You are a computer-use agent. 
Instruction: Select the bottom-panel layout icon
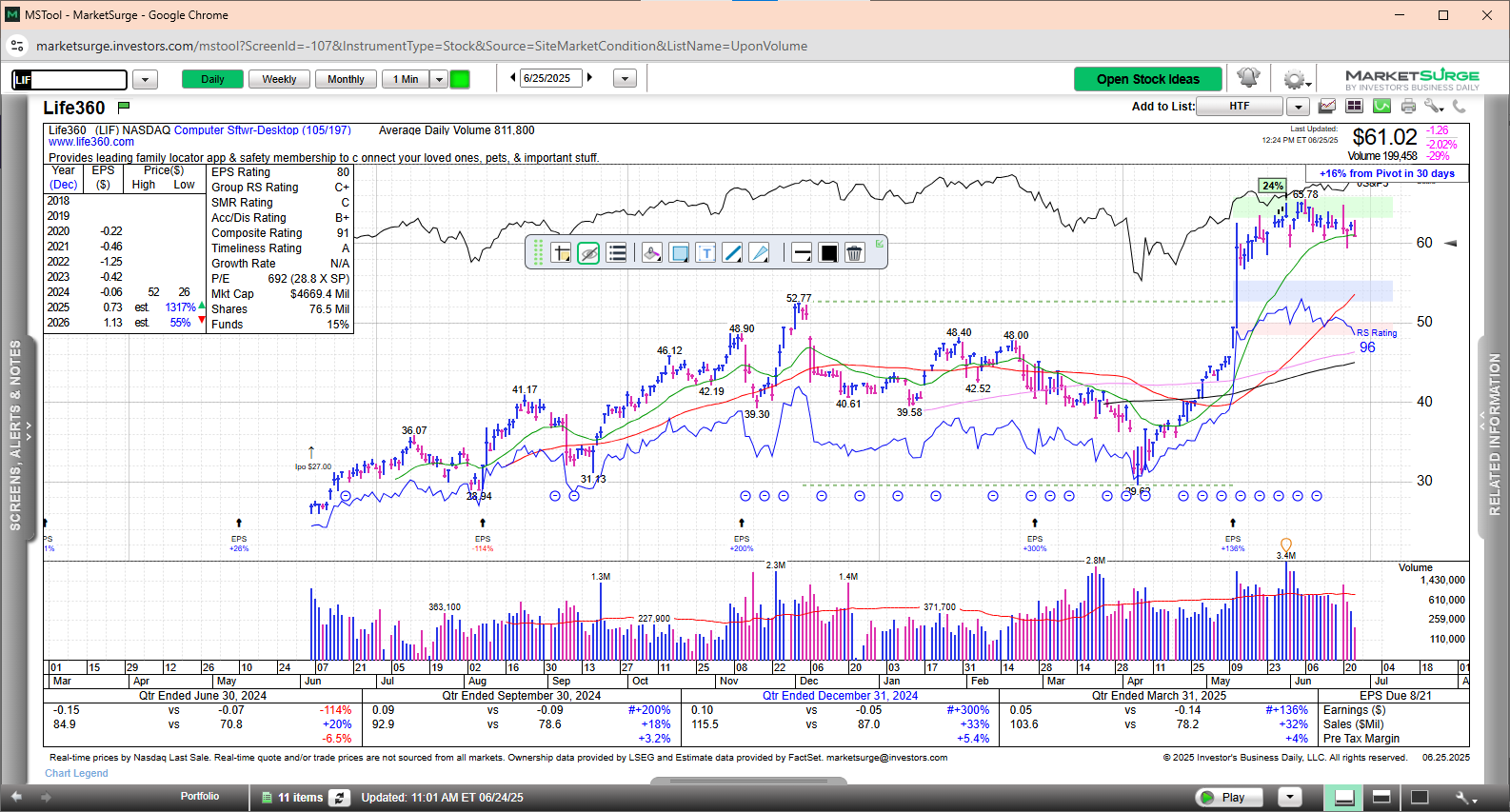click(1344, 798)
